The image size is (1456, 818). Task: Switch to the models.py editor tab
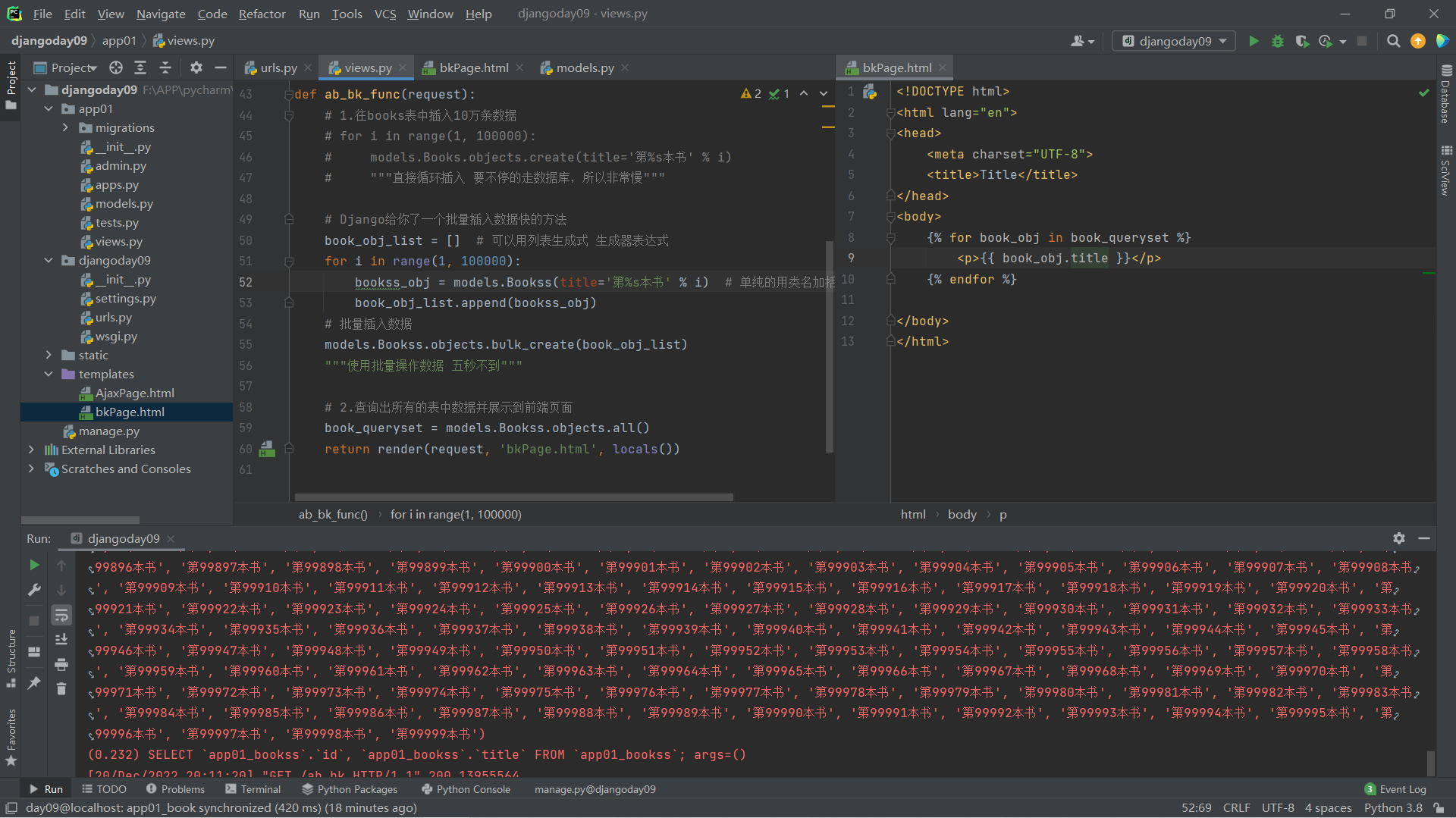[585, 68]
